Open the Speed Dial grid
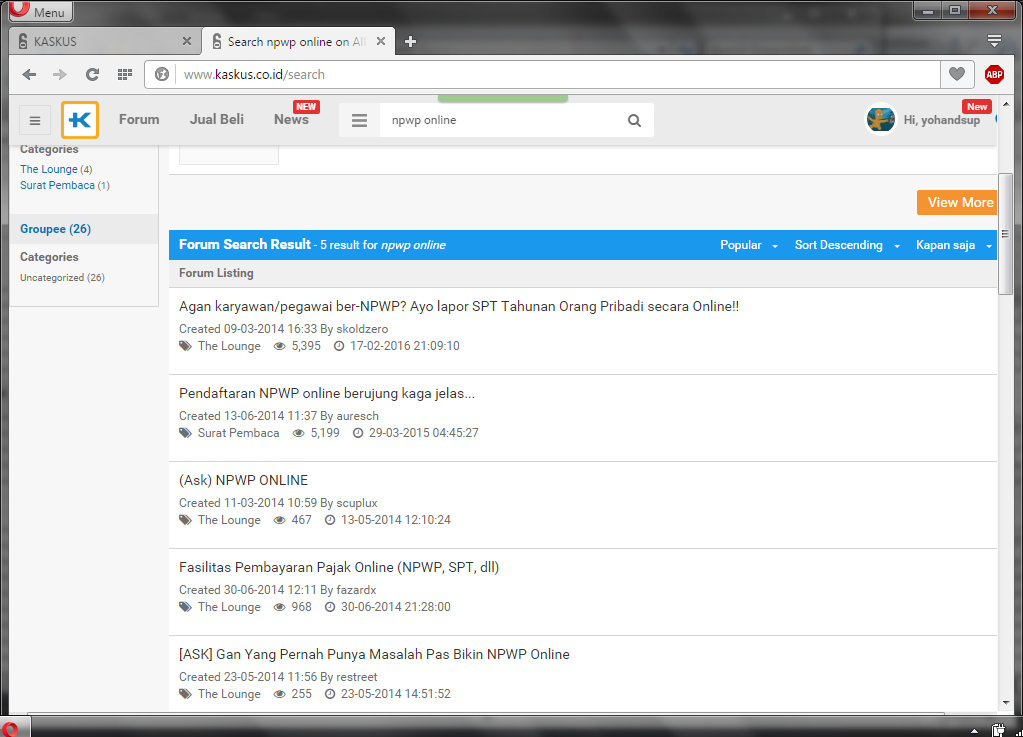 click(x=125, y=74)
